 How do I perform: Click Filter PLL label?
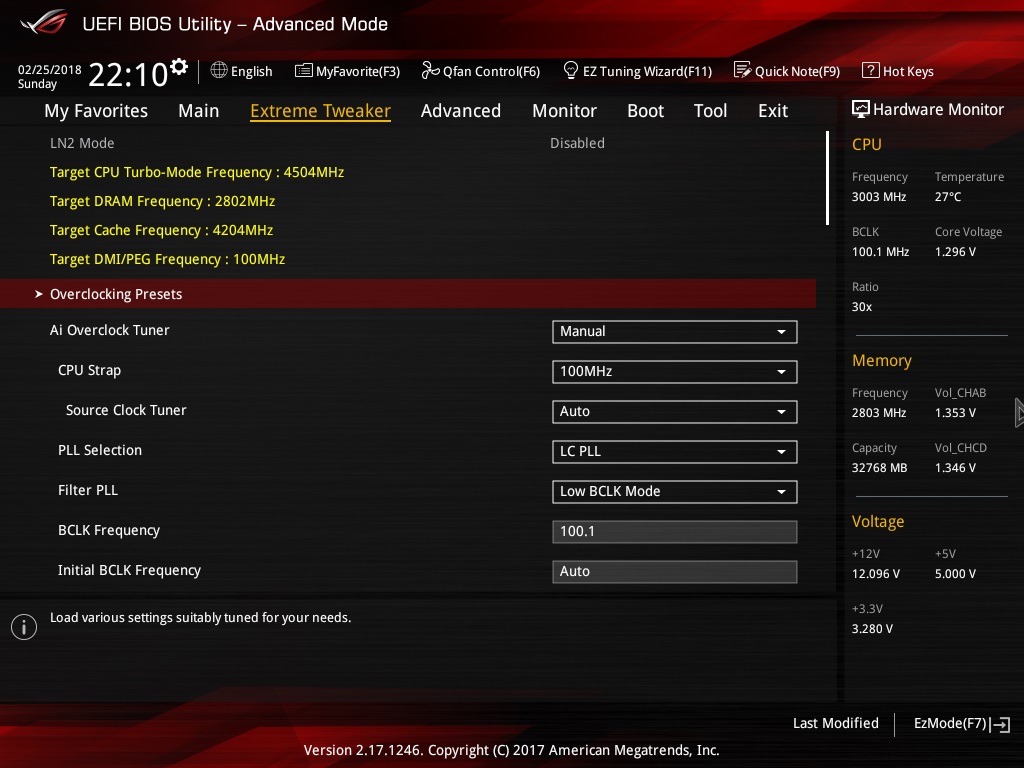tap(88, 490)
